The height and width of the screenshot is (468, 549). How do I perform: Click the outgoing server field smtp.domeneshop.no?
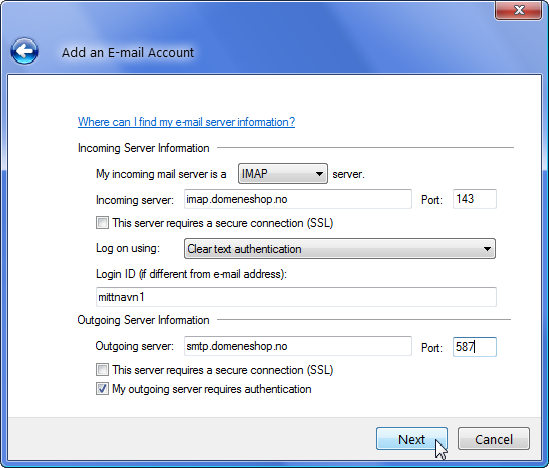point(298,346)
